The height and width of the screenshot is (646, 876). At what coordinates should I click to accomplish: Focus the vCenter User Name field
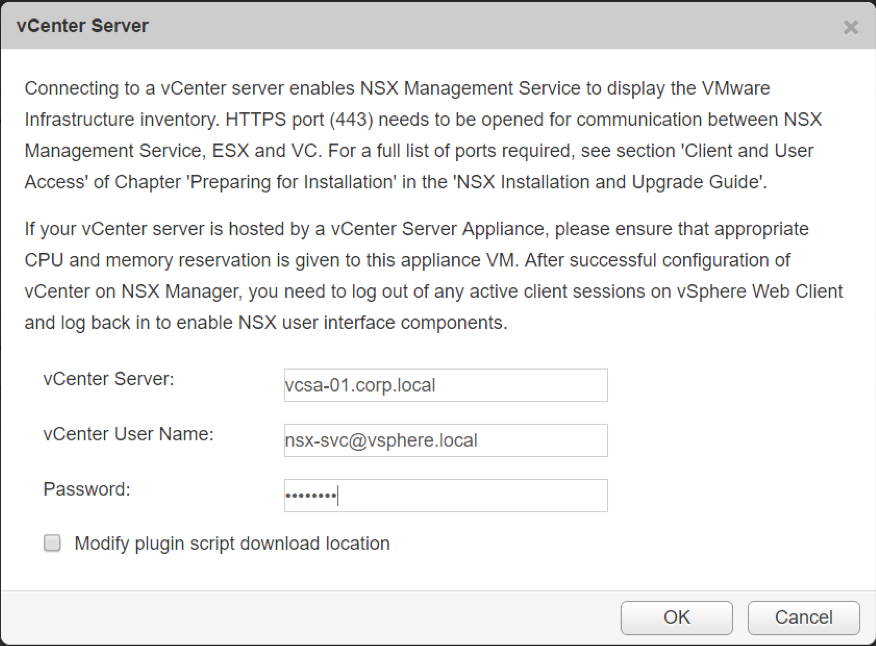pos(446,440)
